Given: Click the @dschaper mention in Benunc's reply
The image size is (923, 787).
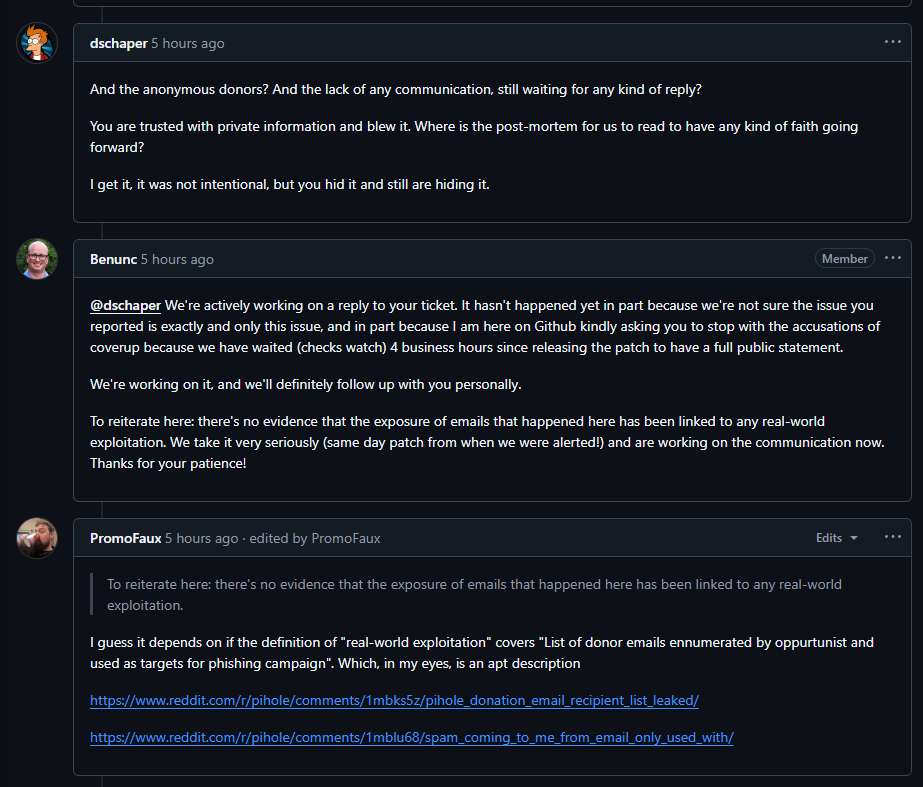Looking at the screenshot, I should tap(125, 304).
